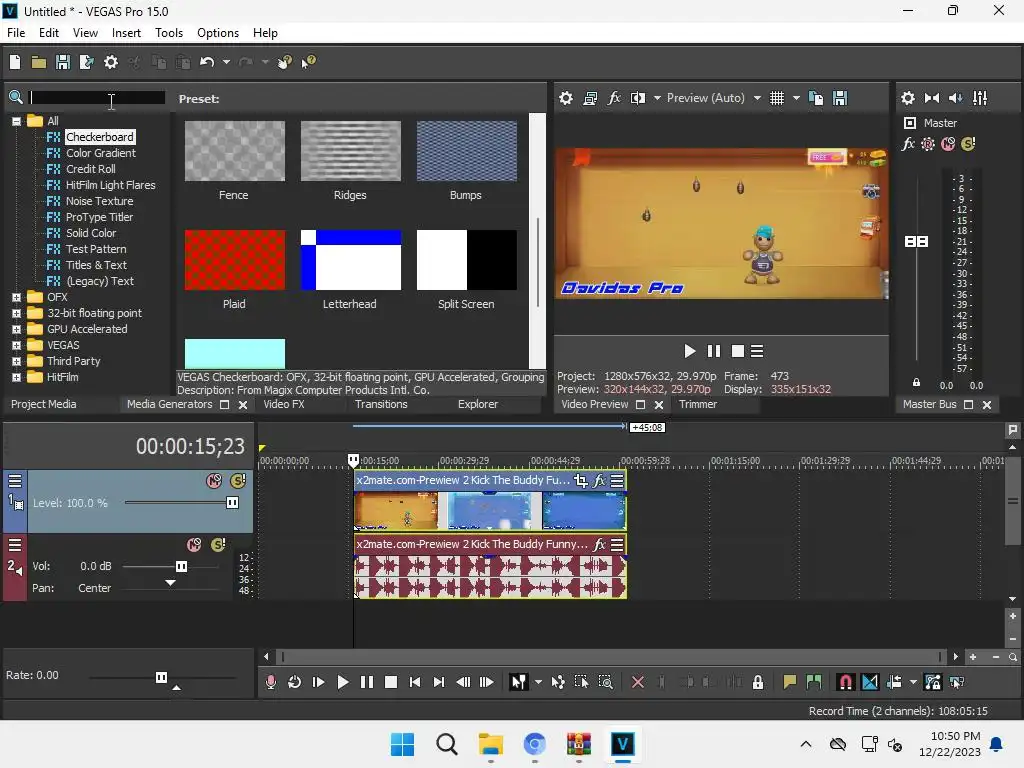Copy preview snapshot to clipboard
This screenshot has height=768, width=1024.
coord(816,98)
